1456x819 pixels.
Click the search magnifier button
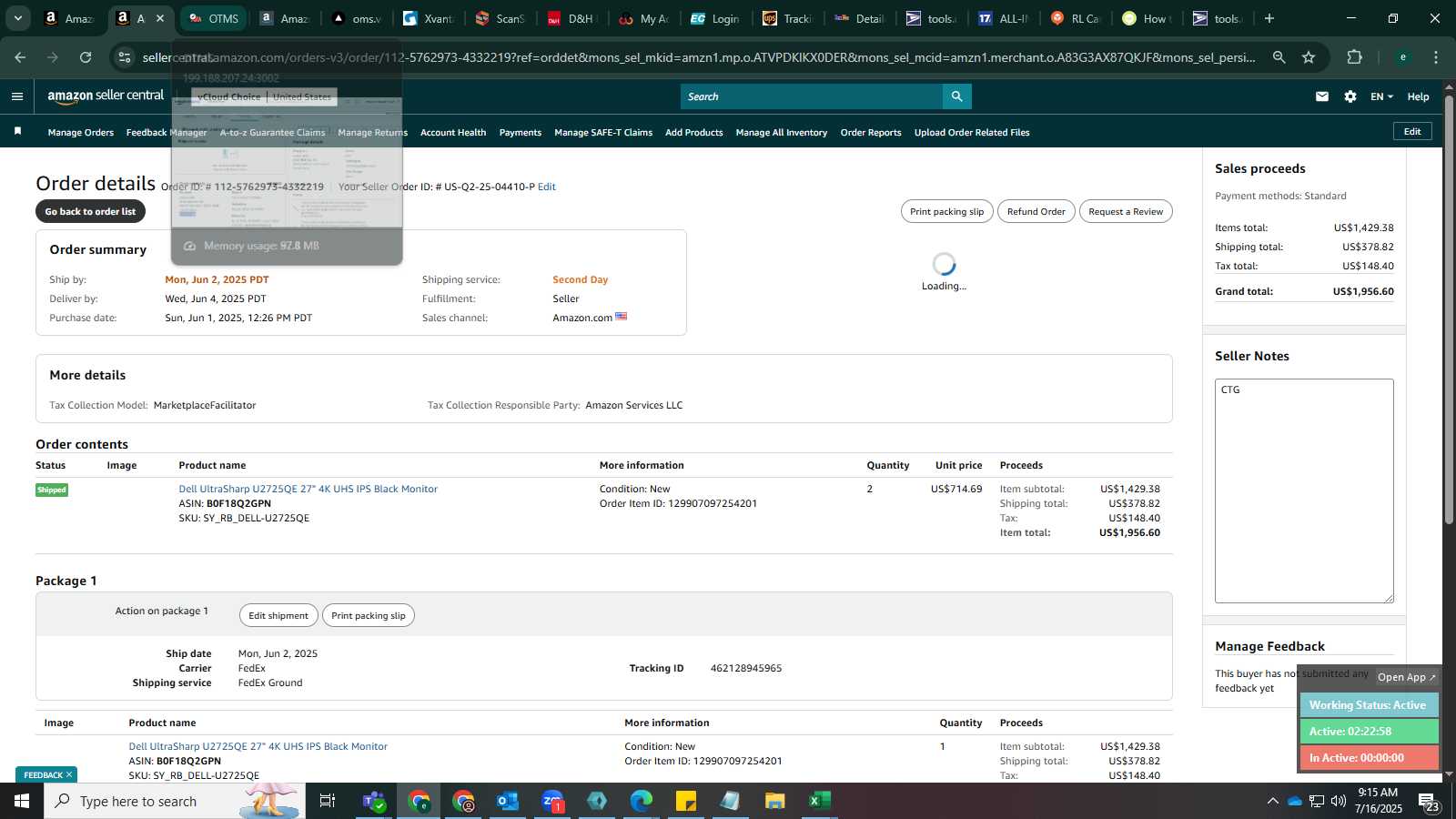click(956, 96)
